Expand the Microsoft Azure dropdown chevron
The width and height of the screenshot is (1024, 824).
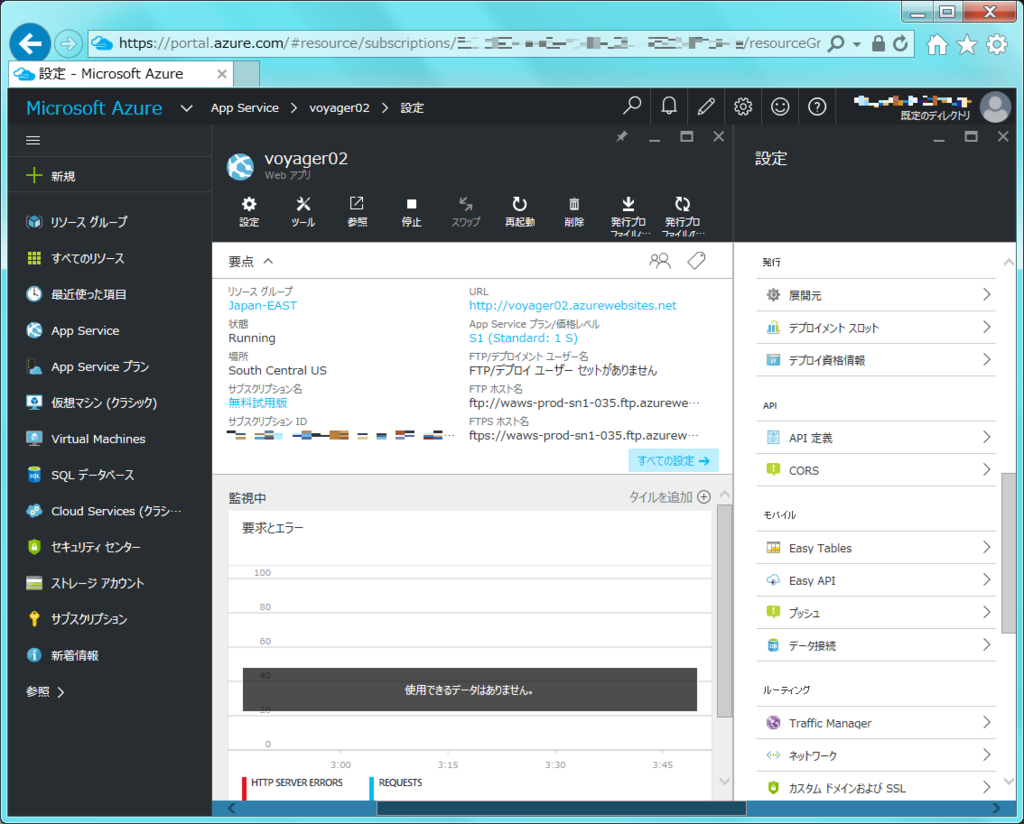(186, 108)
